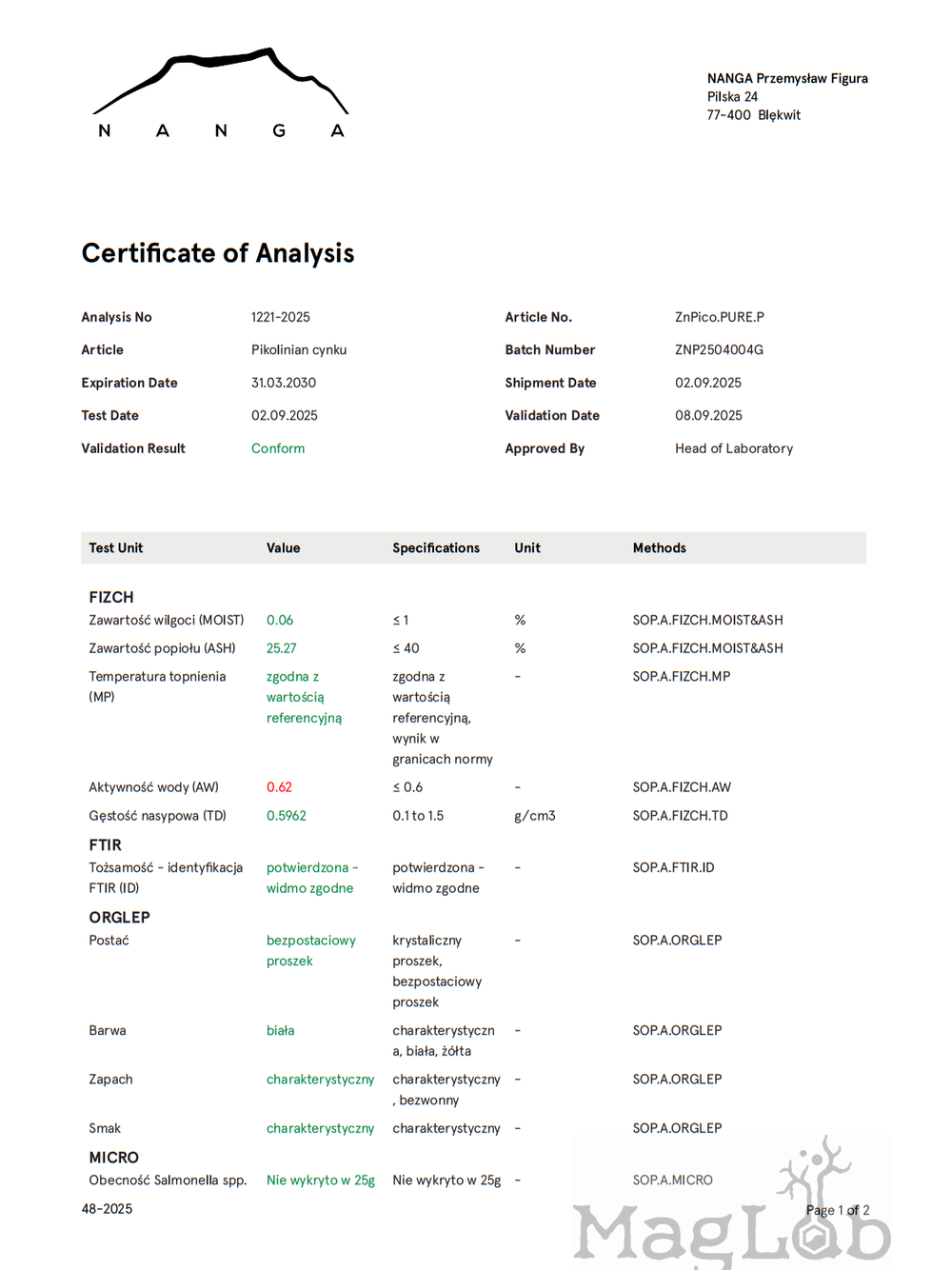Select analysis number 1221-2025
The image size is (952, 1270).
pyautogui.click(x=281, y=317)
